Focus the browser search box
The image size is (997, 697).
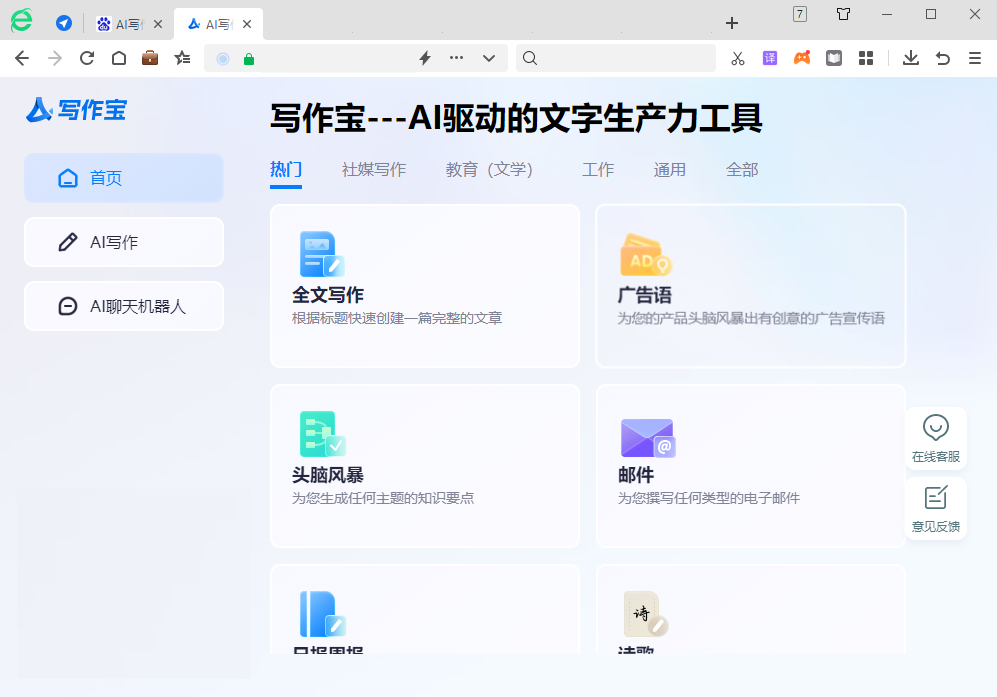point(615,59)
